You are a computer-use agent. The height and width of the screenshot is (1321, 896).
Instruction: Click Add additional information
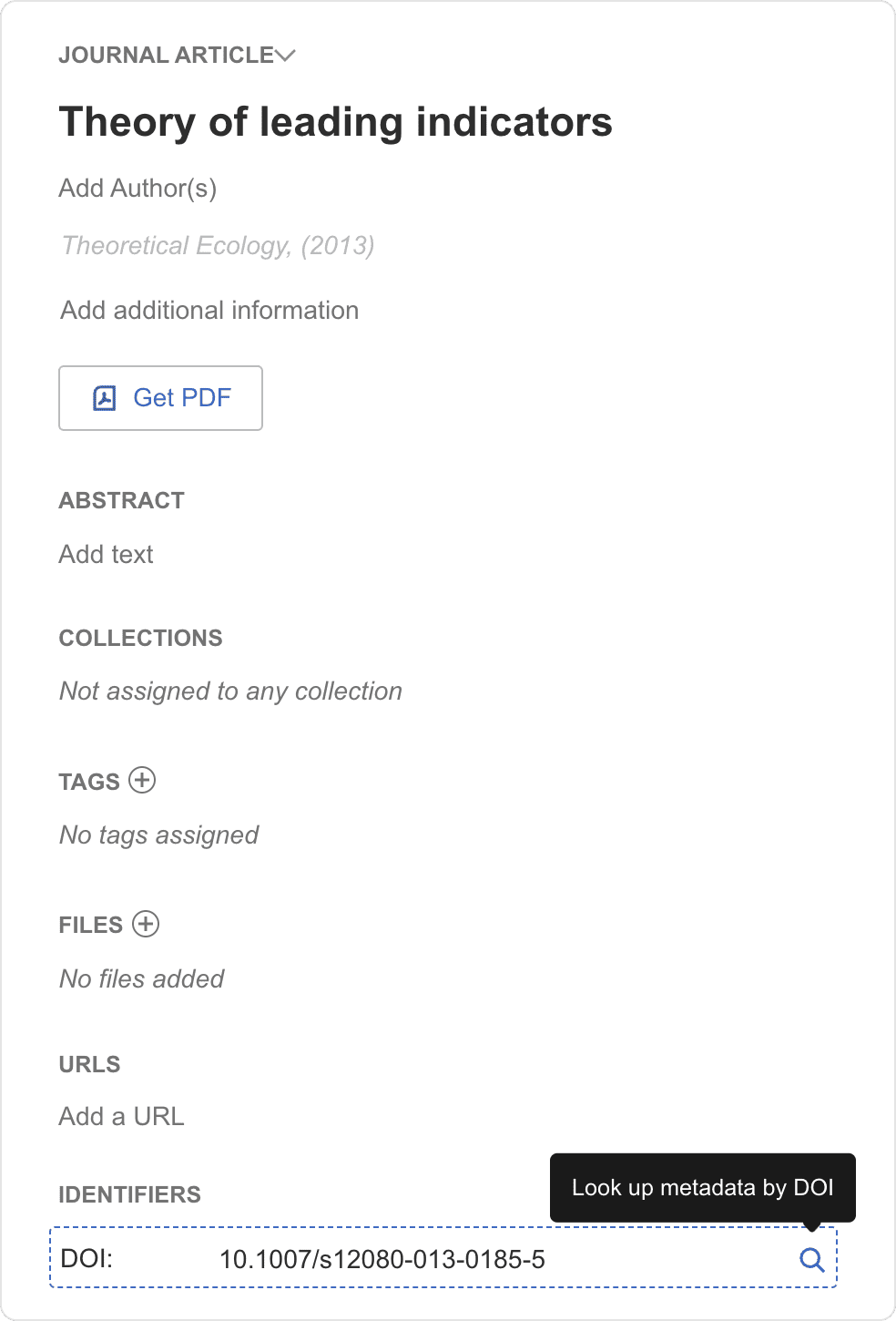pyautogui.click(x=209, y=310)
